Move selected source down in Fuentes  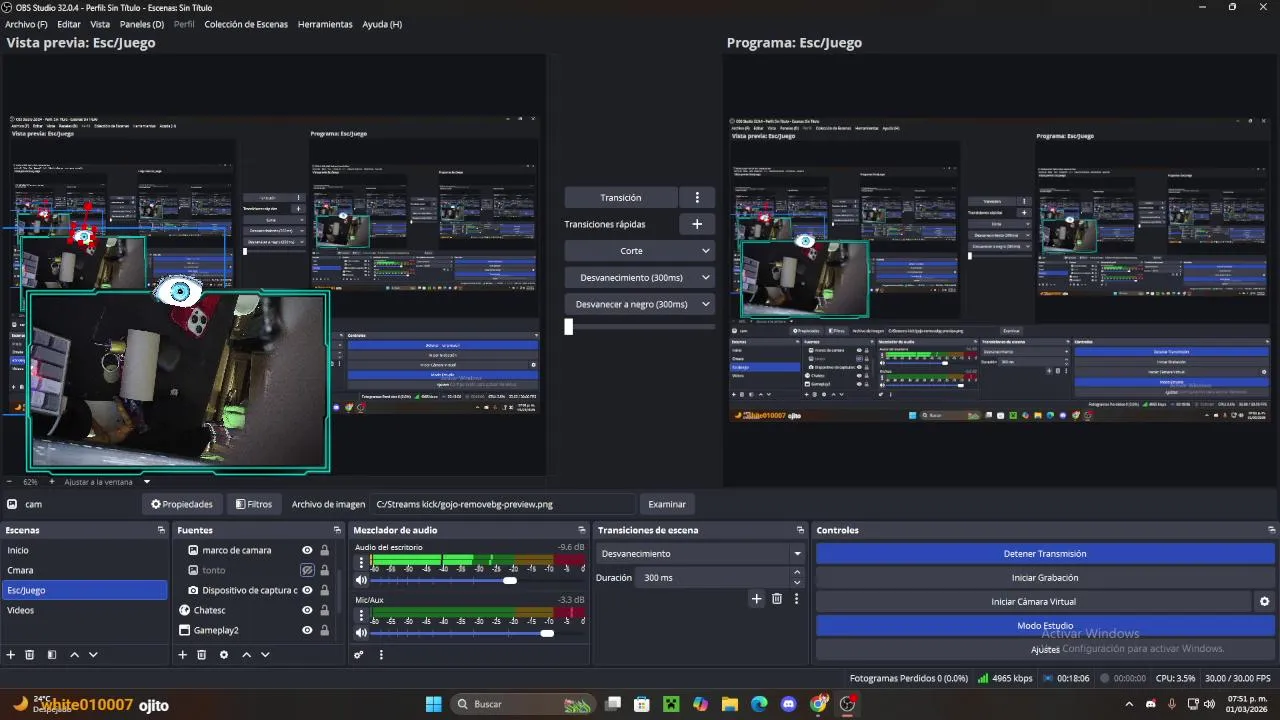(265, 655)
